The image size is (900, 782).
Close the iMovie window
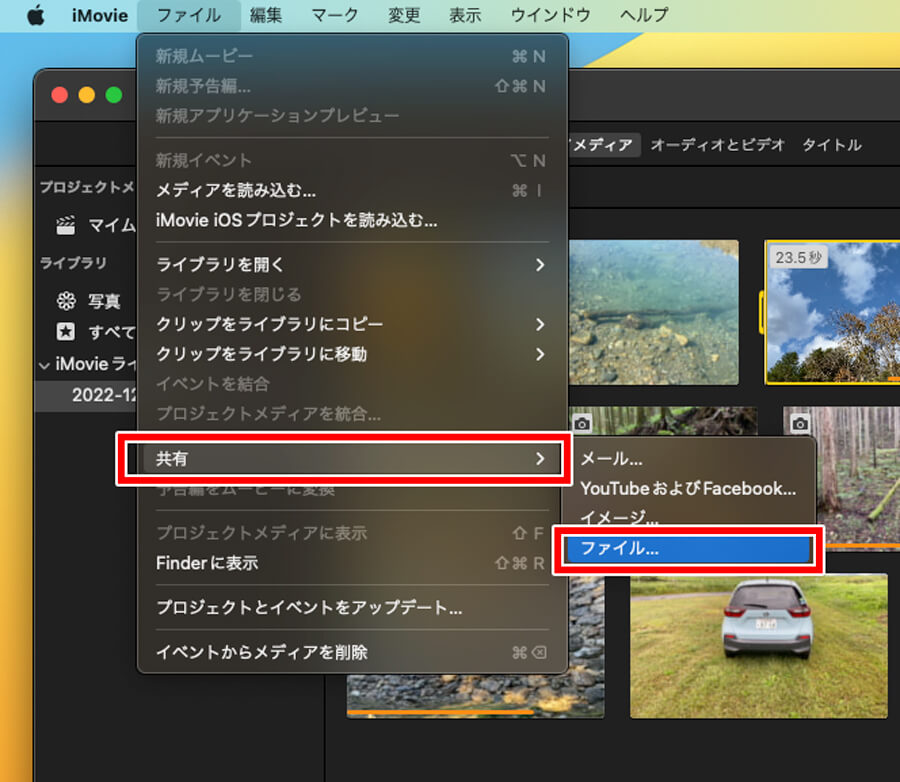tap(60, 95)
